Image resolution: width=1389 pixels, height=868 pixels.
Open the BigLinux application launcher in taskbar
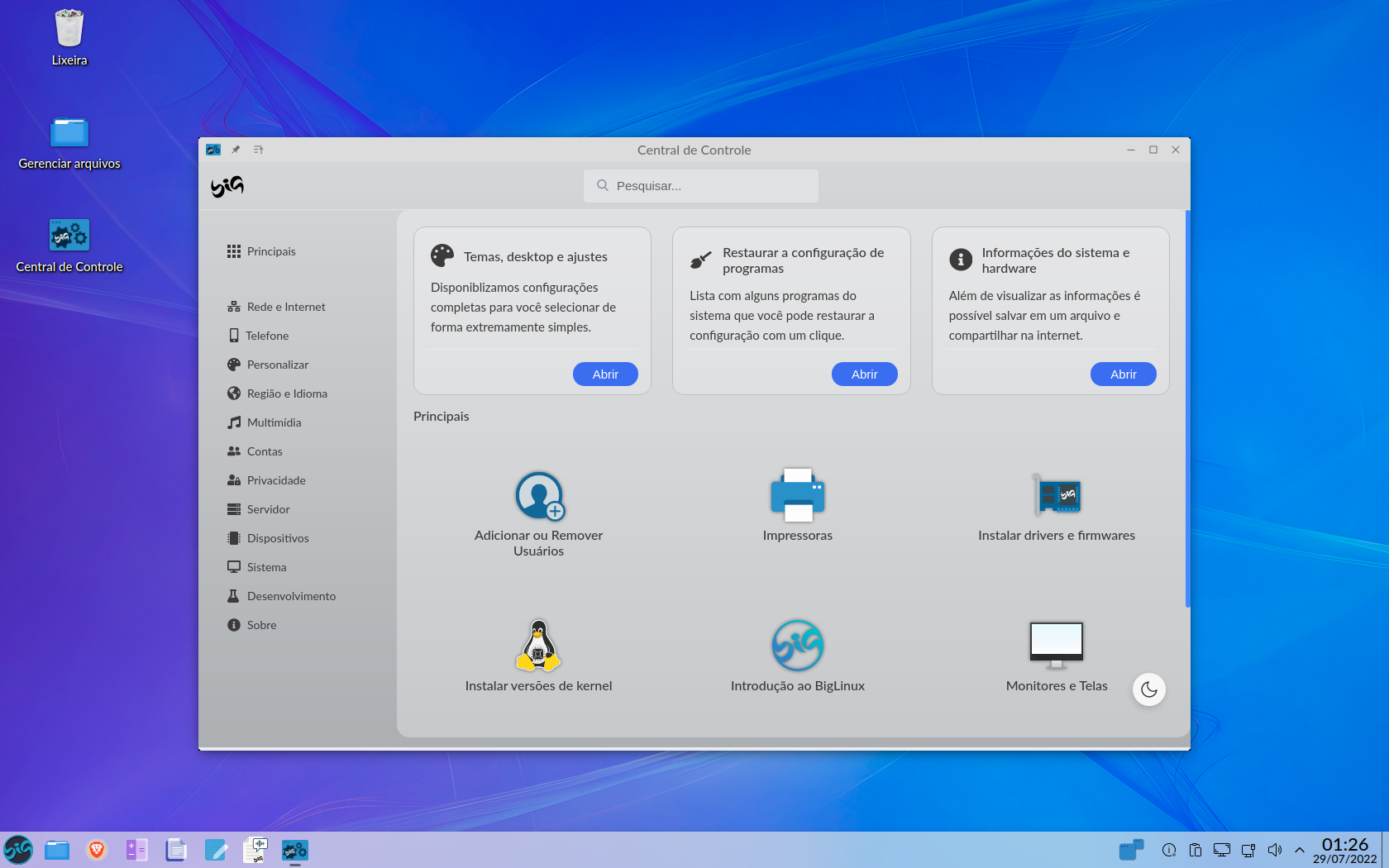[18, 850]
